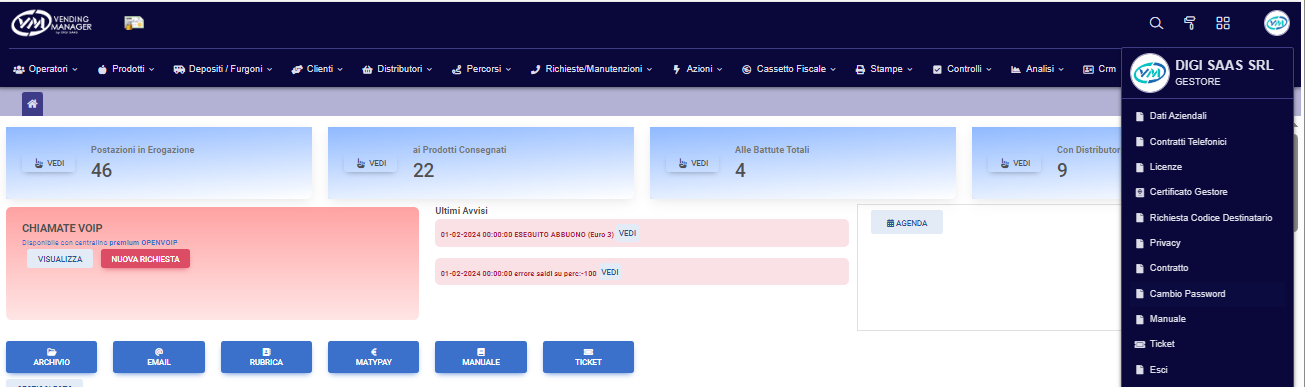This screenshot has height=387, width=1305.
Task: Expand the Percorsi menu
Action: coord(481,69)
